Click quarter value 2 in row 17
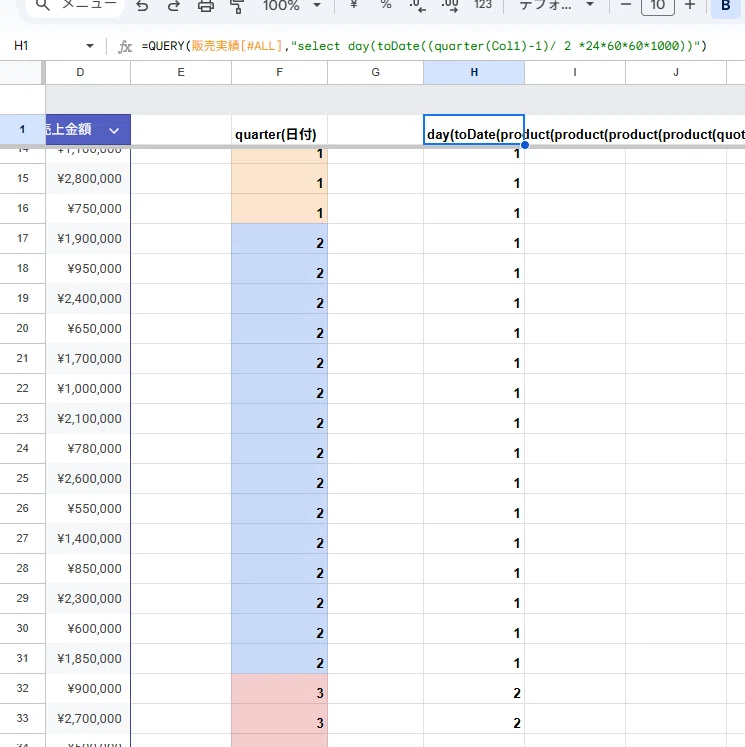745x747 pixels. click(280, 239)
